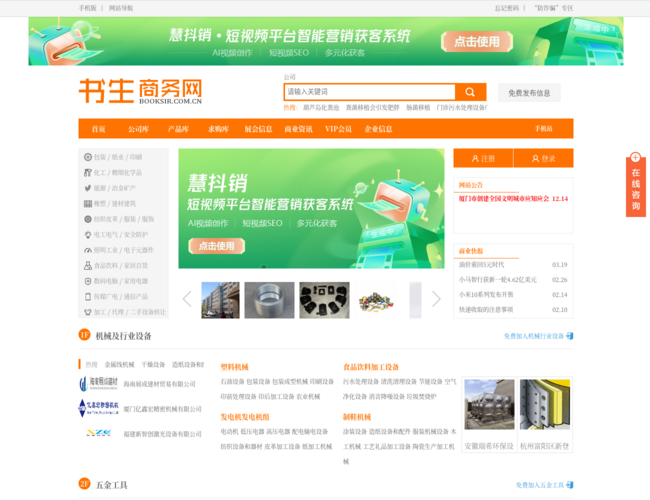Click the orange magnifier search button
Viewport: 650px width, 500px height.
[x=470, y=92]
